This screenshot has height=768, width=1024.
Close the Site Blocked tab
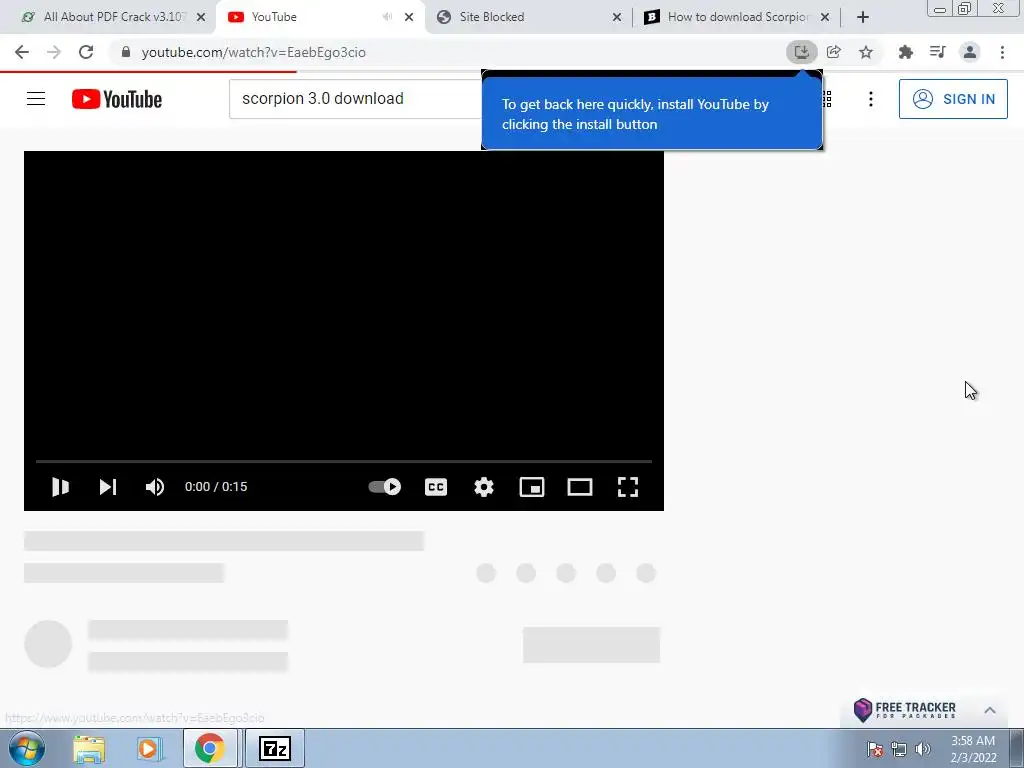click(x=616, y=17)
